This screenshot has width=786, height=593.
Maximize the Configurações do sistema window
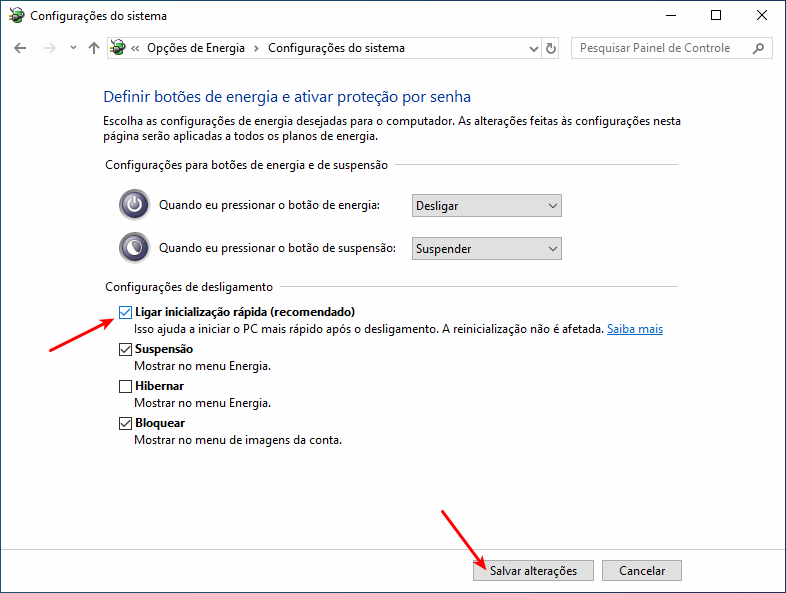(x=716, y=16)
